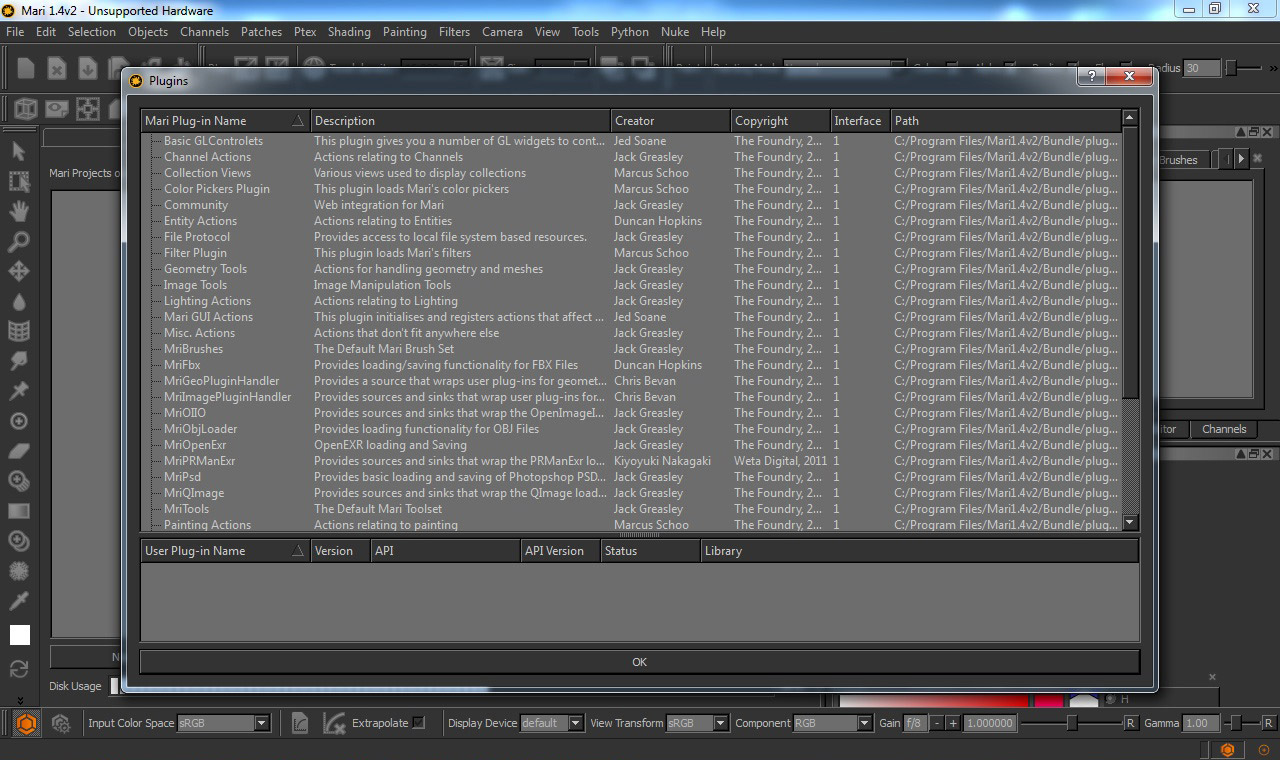Click the R reset button next to Gain slider
Image resolution: width=1280 pixels, height=760 pixels.
[1130, 723]
